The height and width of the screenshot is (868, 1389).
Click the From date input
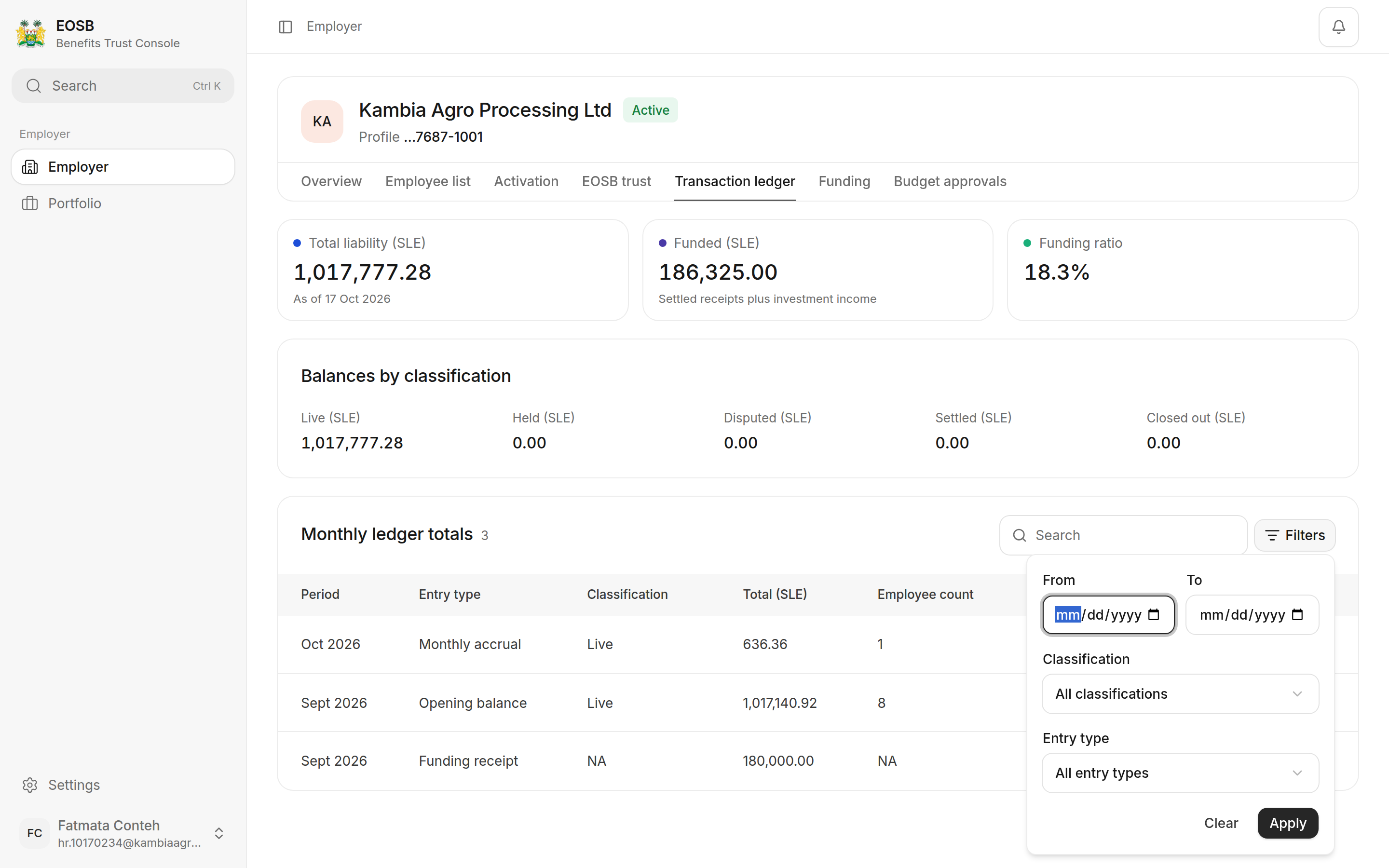point(1108,614)
